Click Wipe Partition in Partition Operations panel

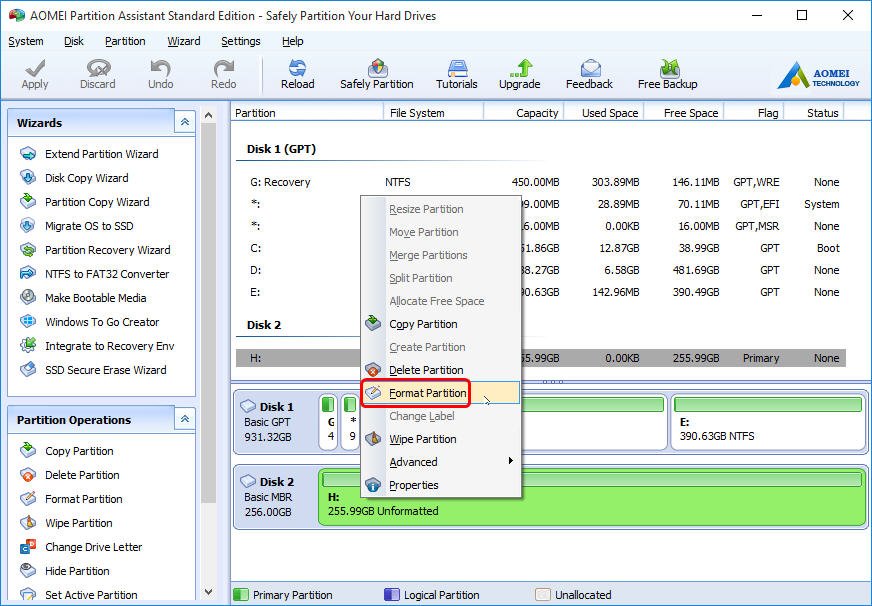[66, 523]
